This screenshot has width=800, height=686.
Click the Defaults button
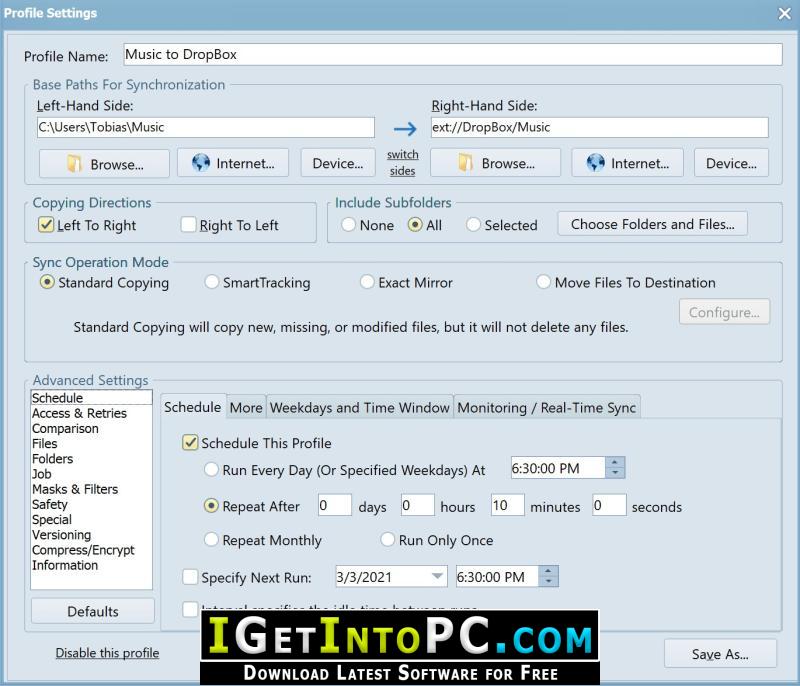[x=93, y=611]
